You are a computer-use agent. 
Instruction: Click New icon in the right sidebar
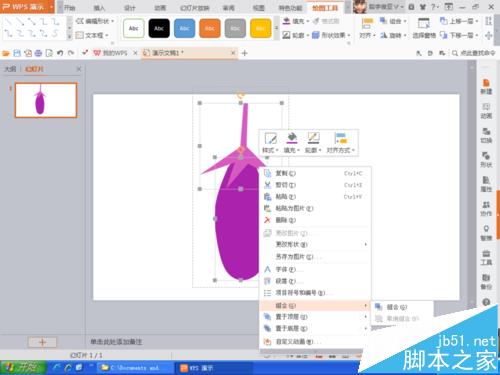point(486,86)
